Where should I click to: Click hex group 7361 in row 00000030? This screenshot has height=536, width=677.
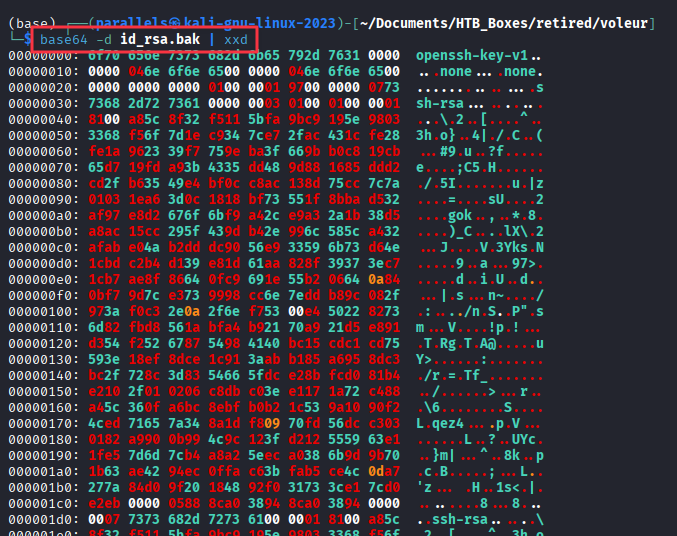[184, 104]
